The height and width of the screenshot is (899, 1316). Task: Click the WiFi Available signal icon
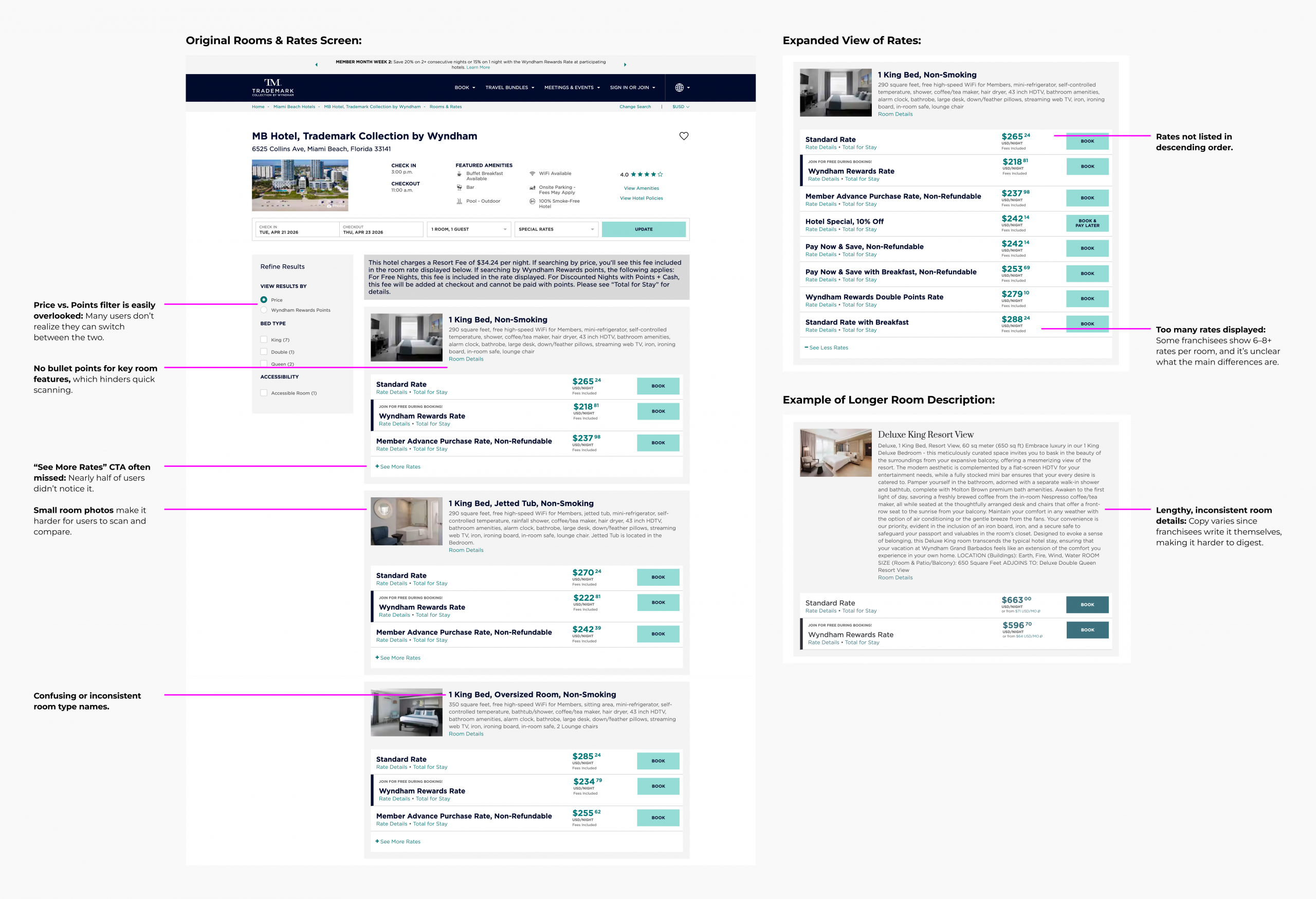pyautogui.click(x=532, y=174)
